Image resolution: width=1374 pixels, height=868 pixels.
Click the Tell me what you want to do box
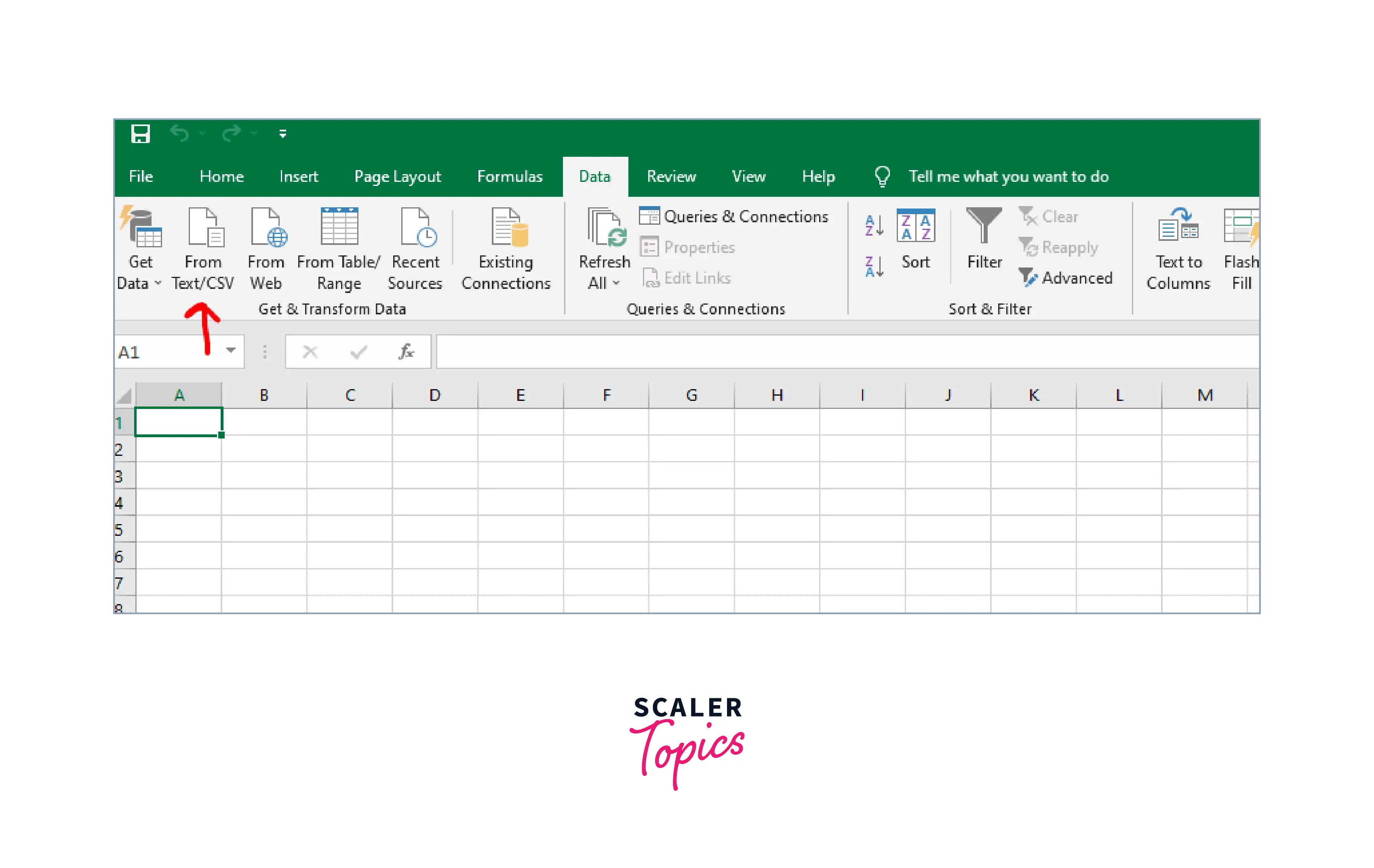click(x=1008, y=177)
